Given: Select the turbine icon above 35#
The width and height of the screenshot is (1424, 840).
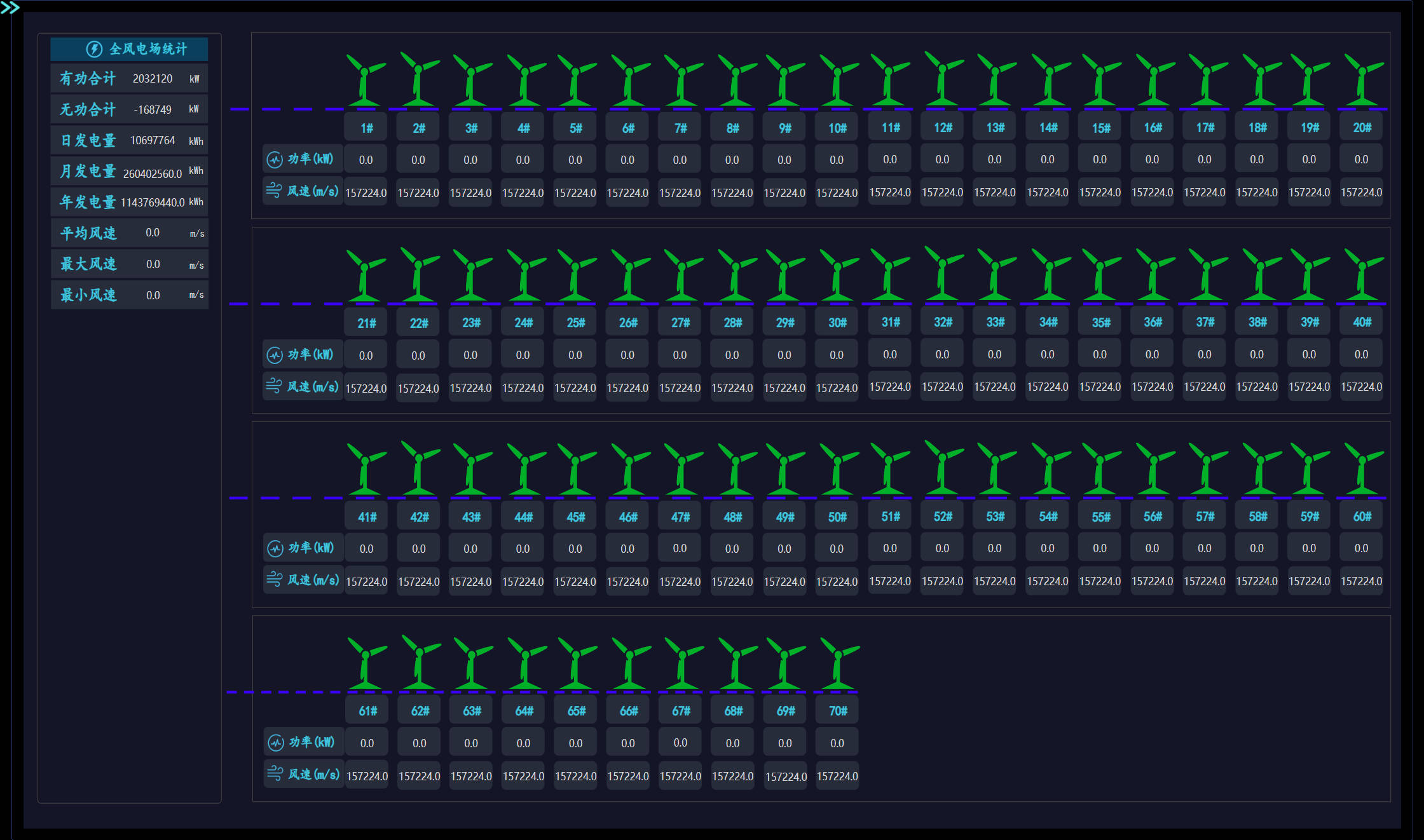Looking at the screenshot, I should 1100,274.
